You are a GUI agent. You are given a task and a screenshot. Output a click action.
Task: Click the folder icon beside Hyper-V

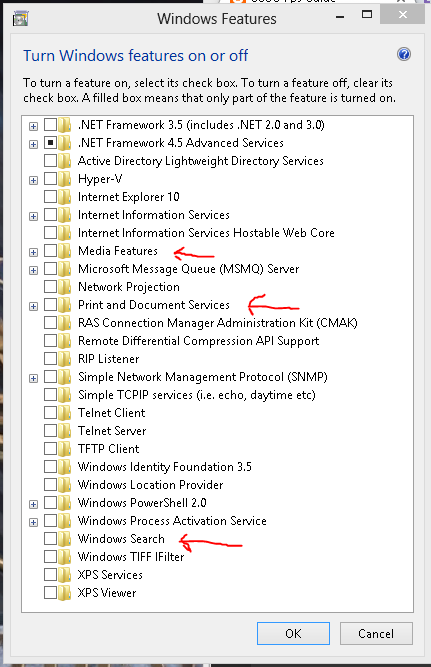tap(65, 179)
